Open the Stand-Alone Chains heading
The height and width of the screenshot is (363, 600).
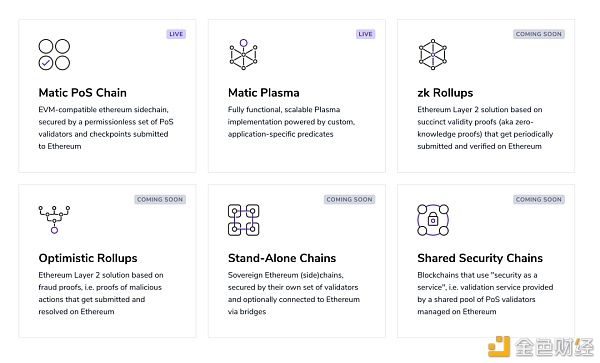pyautogui.click(x=282, y=258)
